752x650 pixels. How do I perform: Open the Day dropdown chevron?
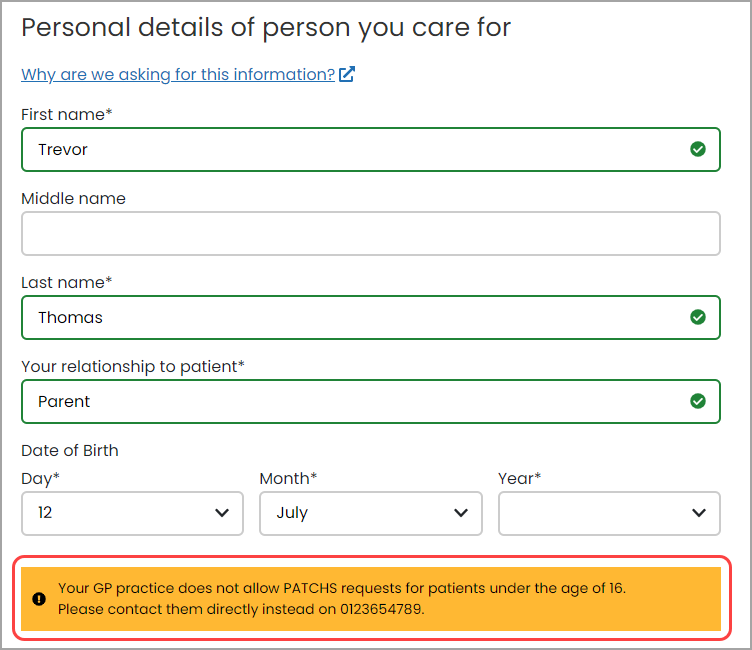pos(222,513)
